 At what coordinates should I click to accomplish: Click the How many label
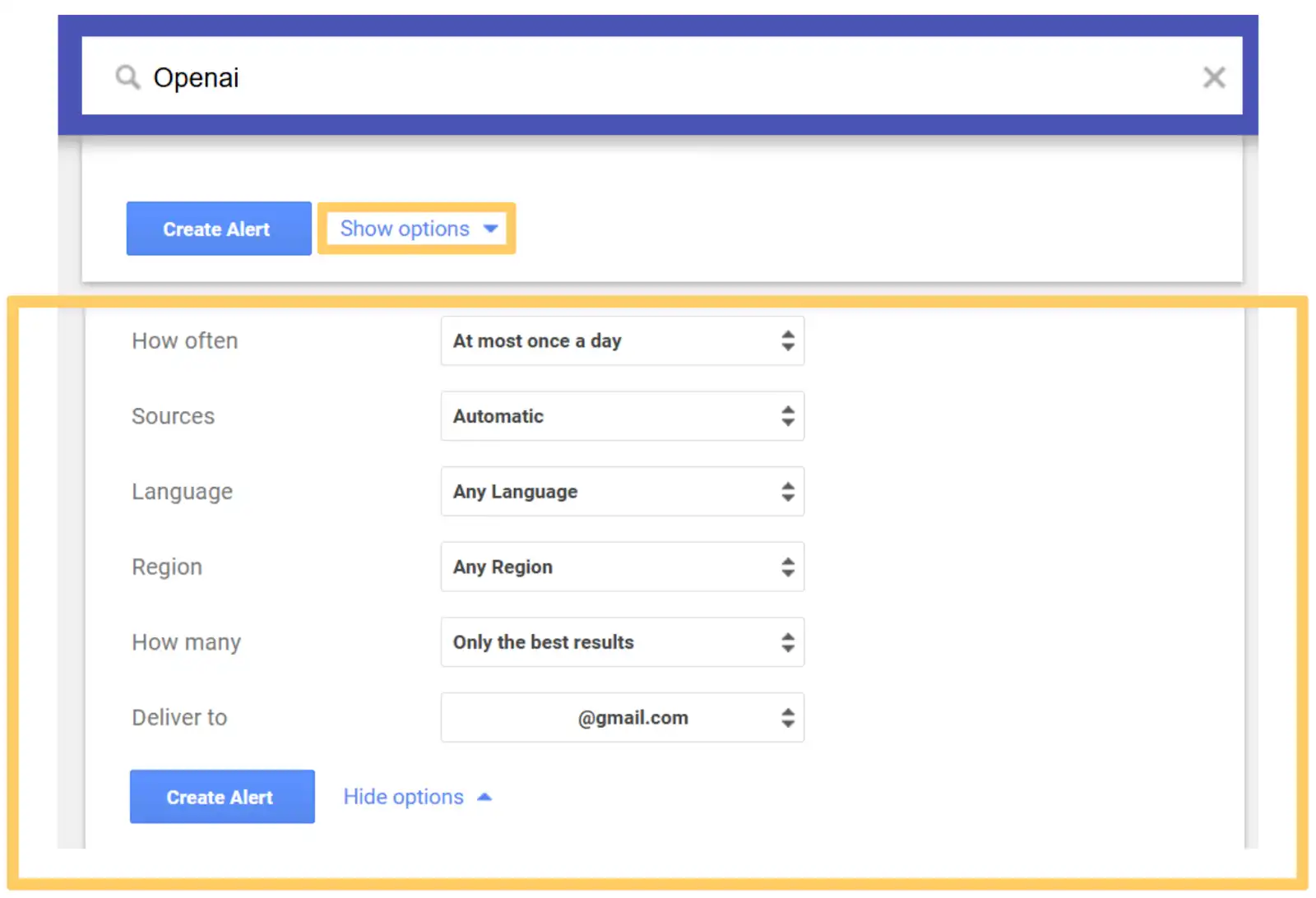coord(186,642)
